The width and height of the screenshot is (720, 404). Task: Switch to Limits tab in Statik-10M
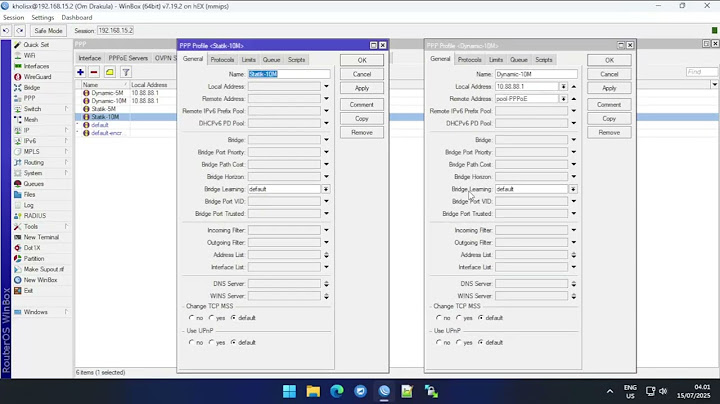tap(248, 60)
